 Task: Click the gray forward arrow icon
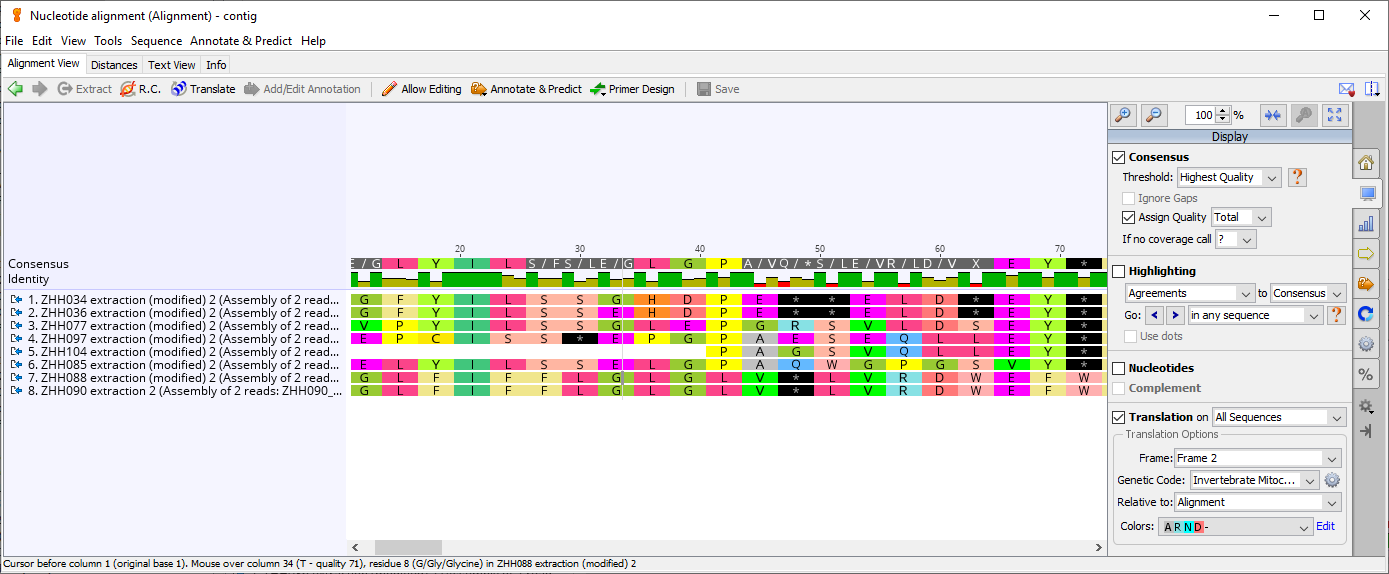pyautogui.click(x=40, y=89)
